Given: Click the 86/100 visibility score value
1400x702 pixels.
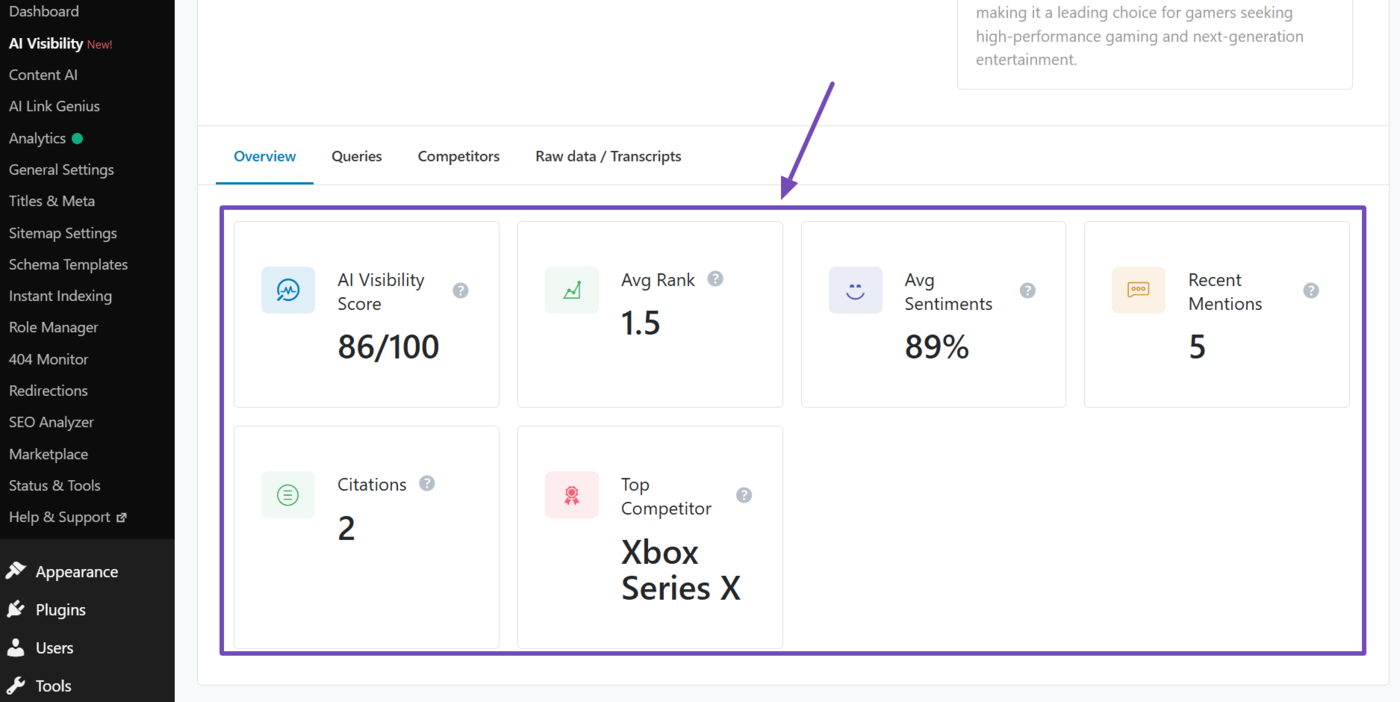Looking at the screenshot, I should coord(388,347).
